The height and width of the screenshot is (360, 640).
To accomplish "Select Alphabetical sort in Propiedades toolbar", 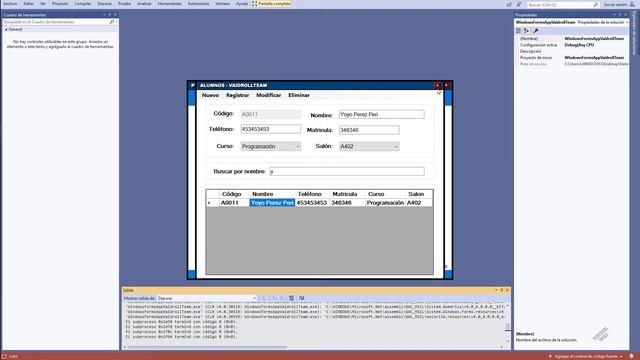I will (x=527, y=31).
